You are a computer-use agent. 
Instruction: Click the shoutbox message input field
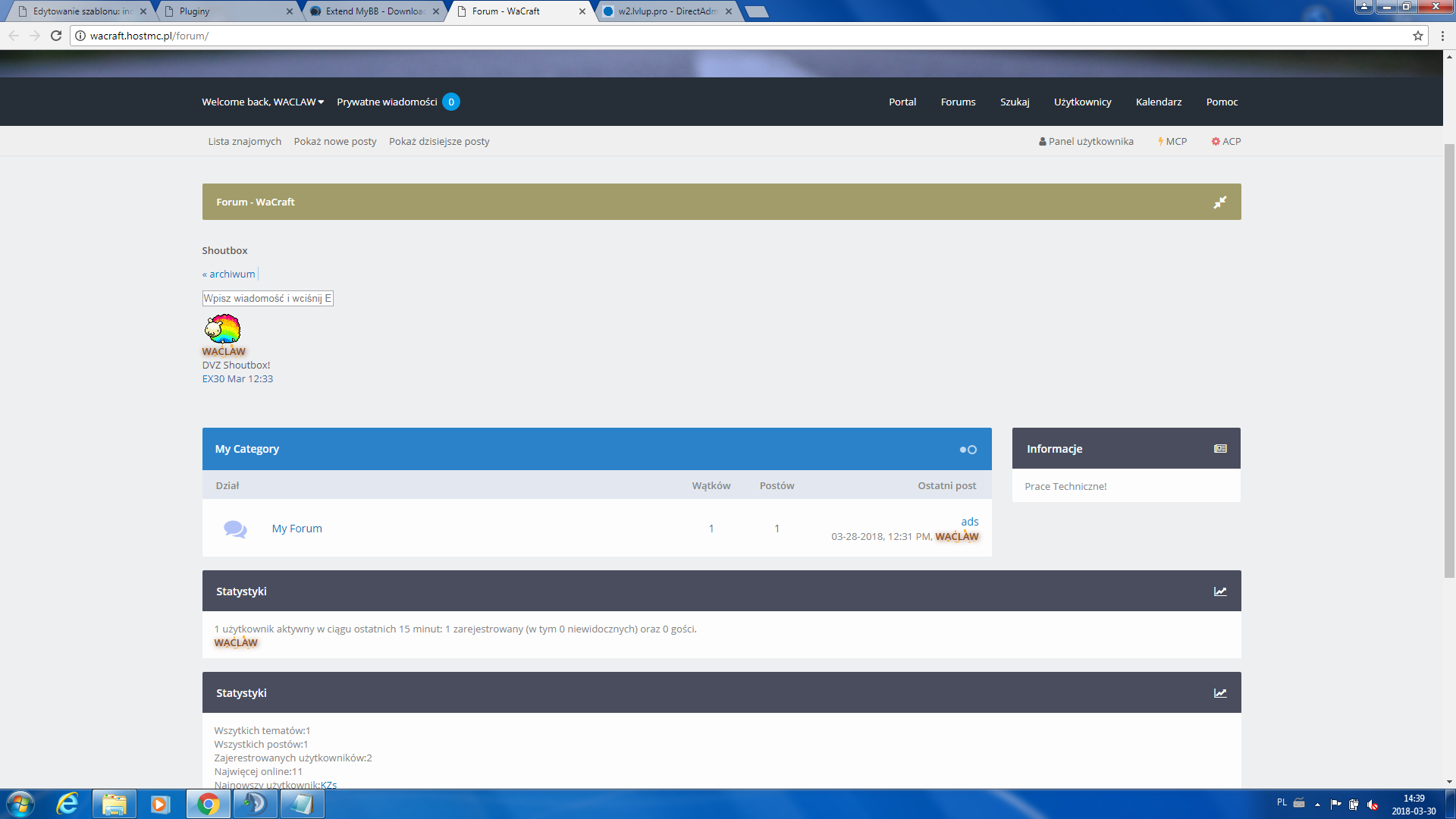(267, 298)
